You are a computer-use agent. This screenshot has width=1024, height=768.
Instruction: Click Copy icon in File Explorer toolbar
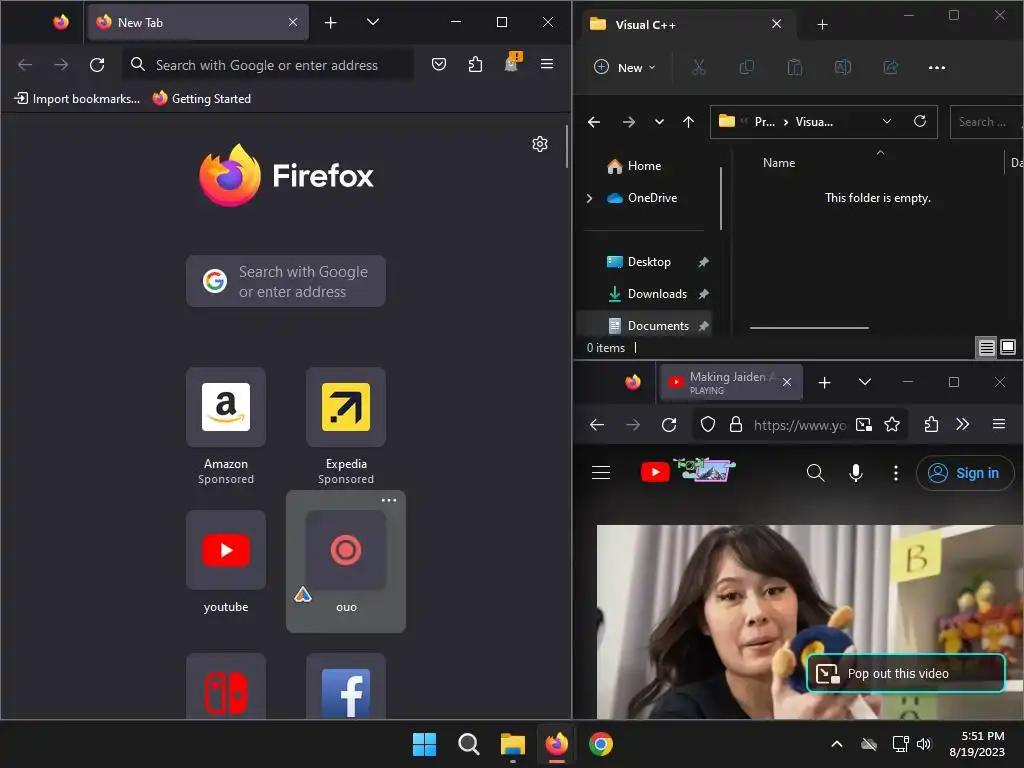coord(746,67)
